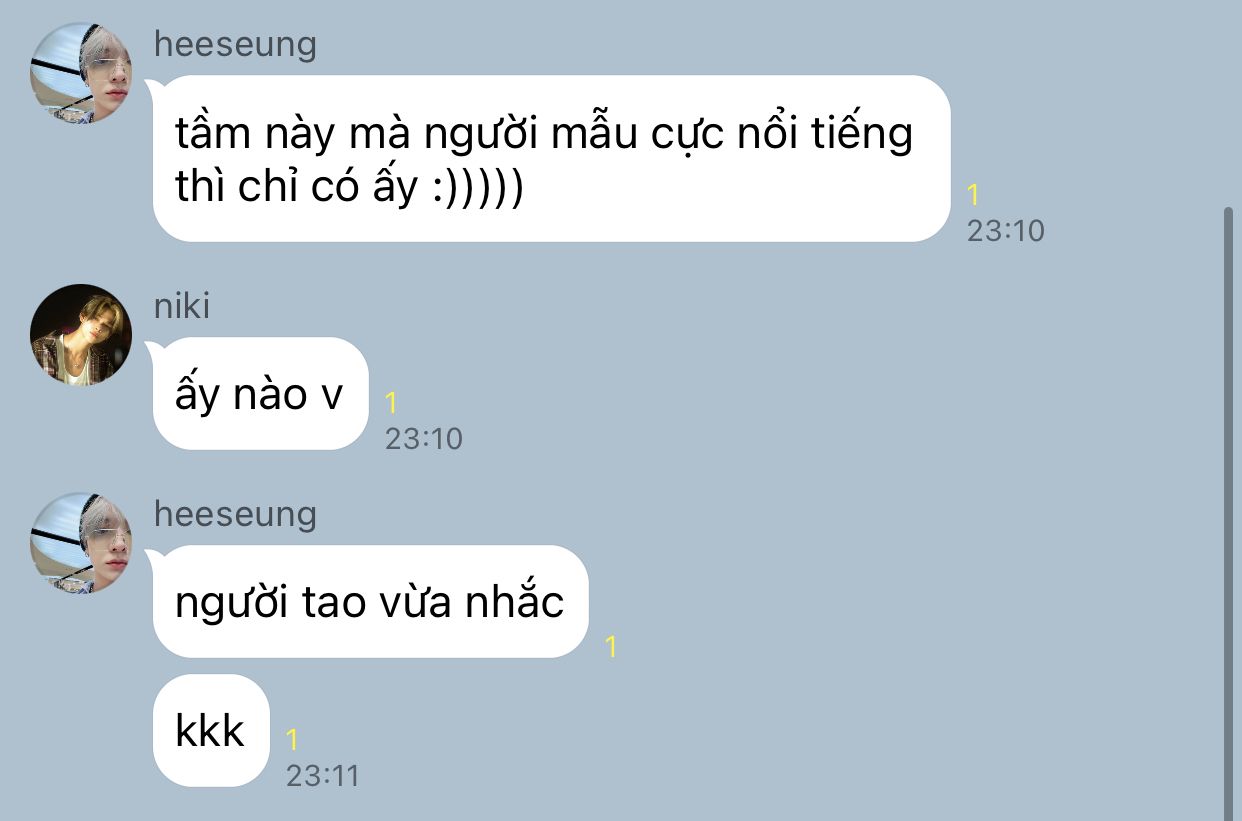Open heeseung's avatar beside the người mẫu message
This screenshot has height=821, width=1242.
[81, 74]
